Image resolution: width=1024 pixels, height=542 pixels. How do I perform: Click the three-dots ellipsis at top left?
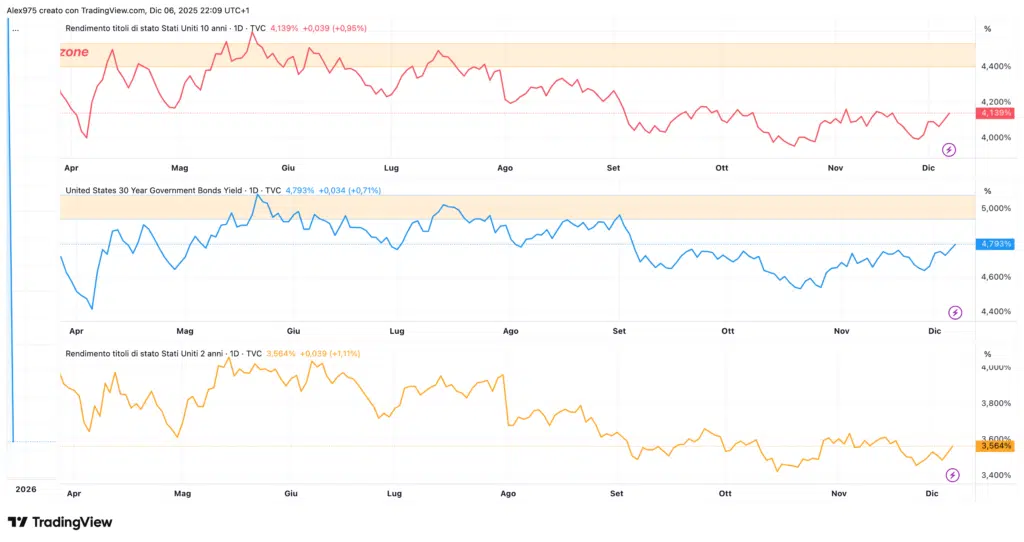(x=15, y=30)
